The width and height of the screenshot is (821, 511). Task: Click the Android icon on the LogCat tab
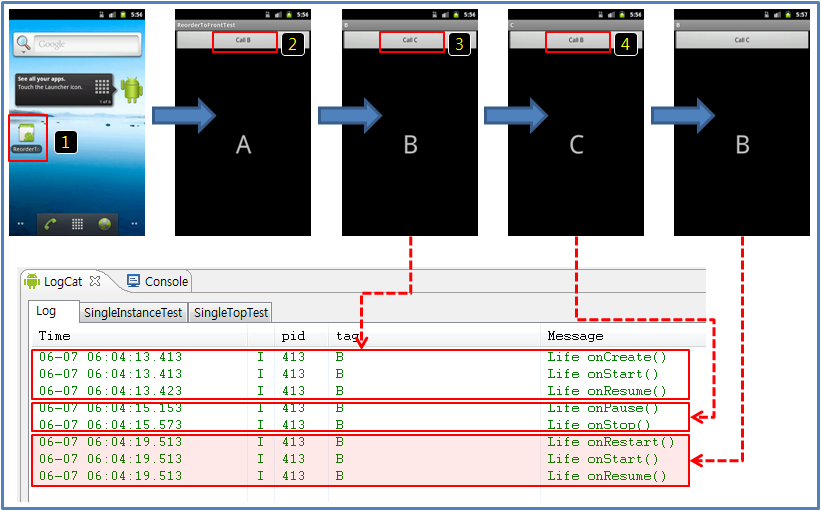(32, 281)
